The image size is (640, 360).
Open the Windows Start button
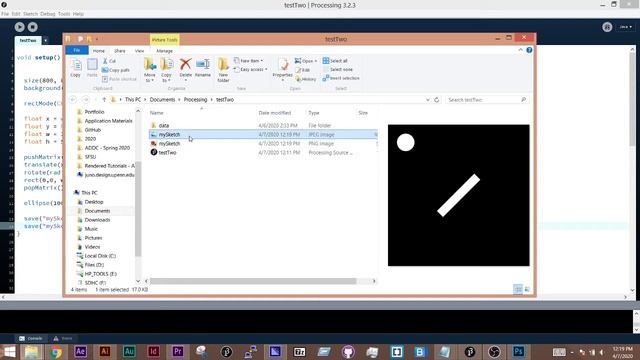[x=9, y=351]
